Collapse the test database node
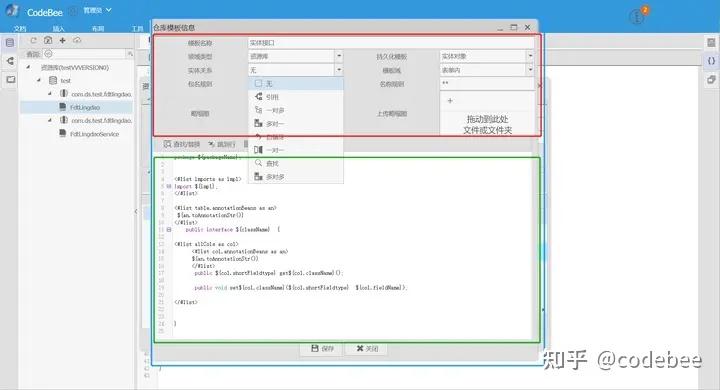The height and width of the screenshot is (390, 720). (39, 80)
